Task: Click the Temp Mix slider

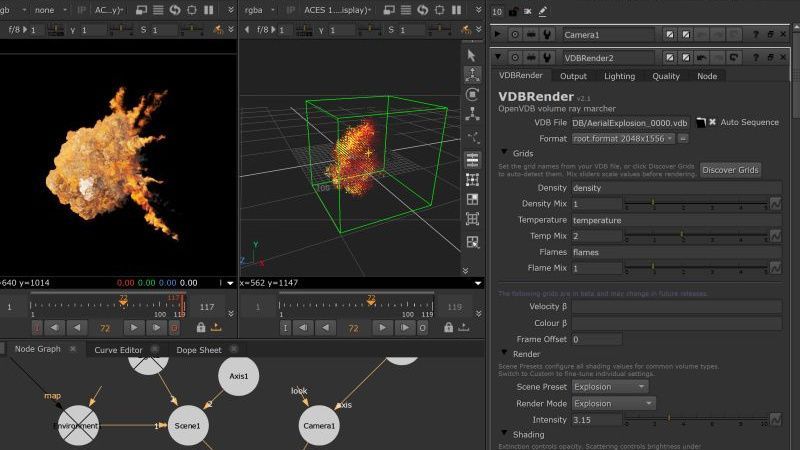Action: [696, 236]
